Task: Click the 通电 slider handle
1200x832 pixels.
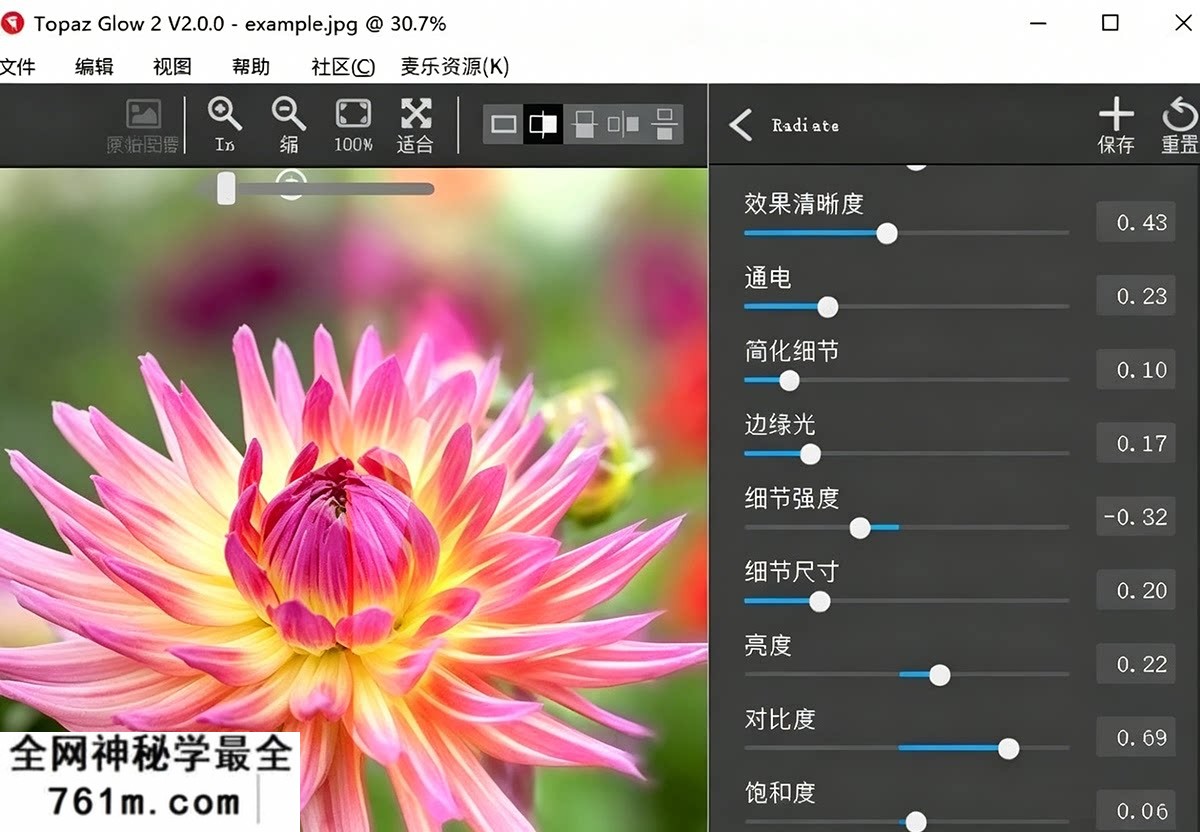Action: [827, 307]
